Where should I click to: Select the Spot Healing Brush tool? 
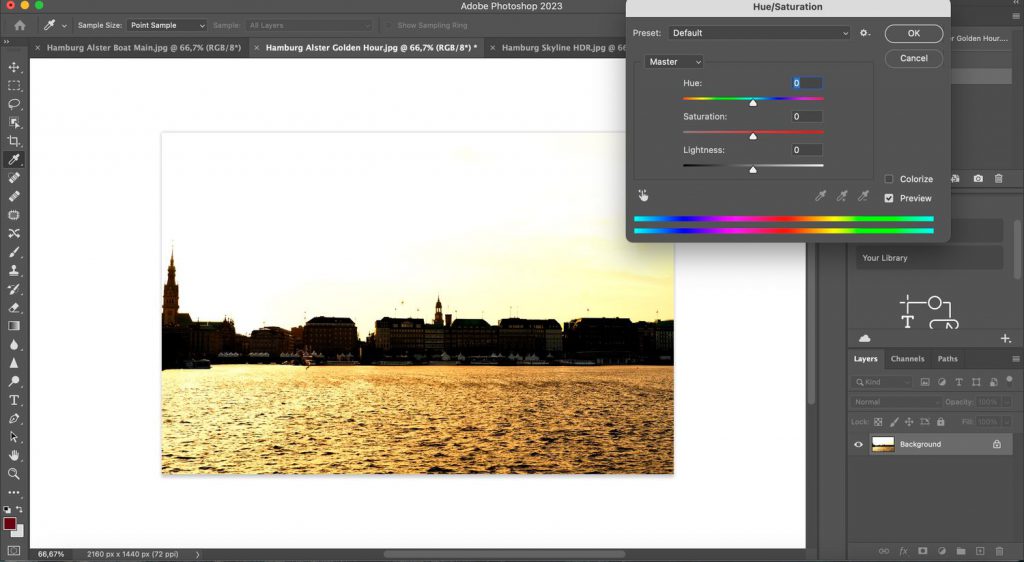tap(14, 178)
